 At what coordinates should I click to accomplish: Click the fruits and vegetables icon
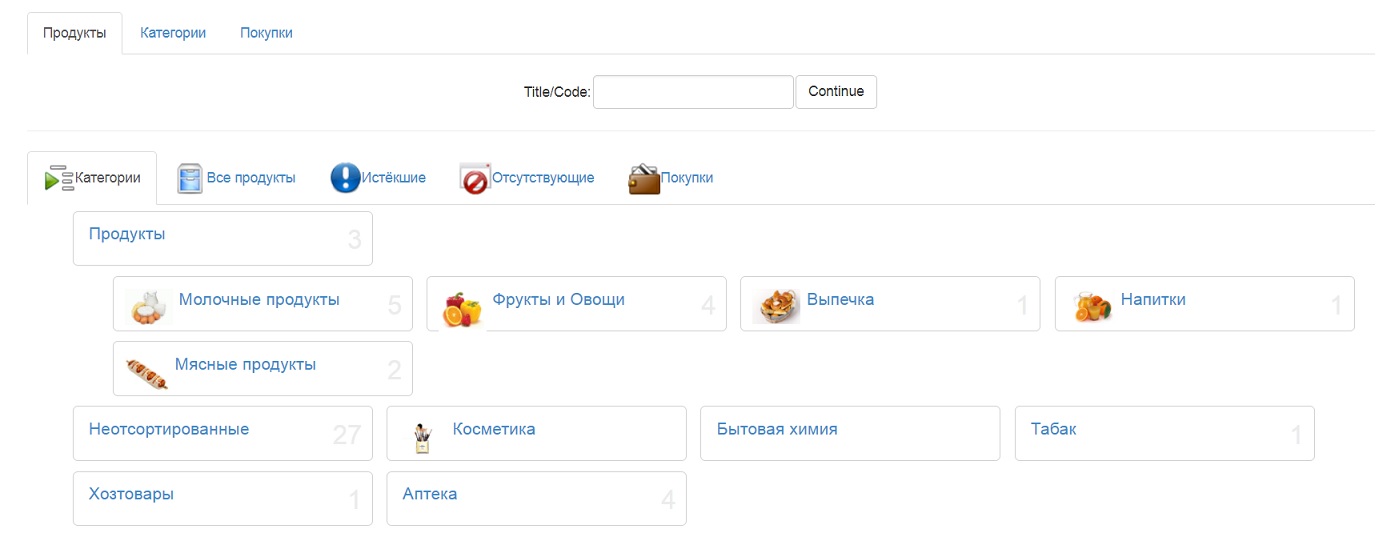[462, 309]
